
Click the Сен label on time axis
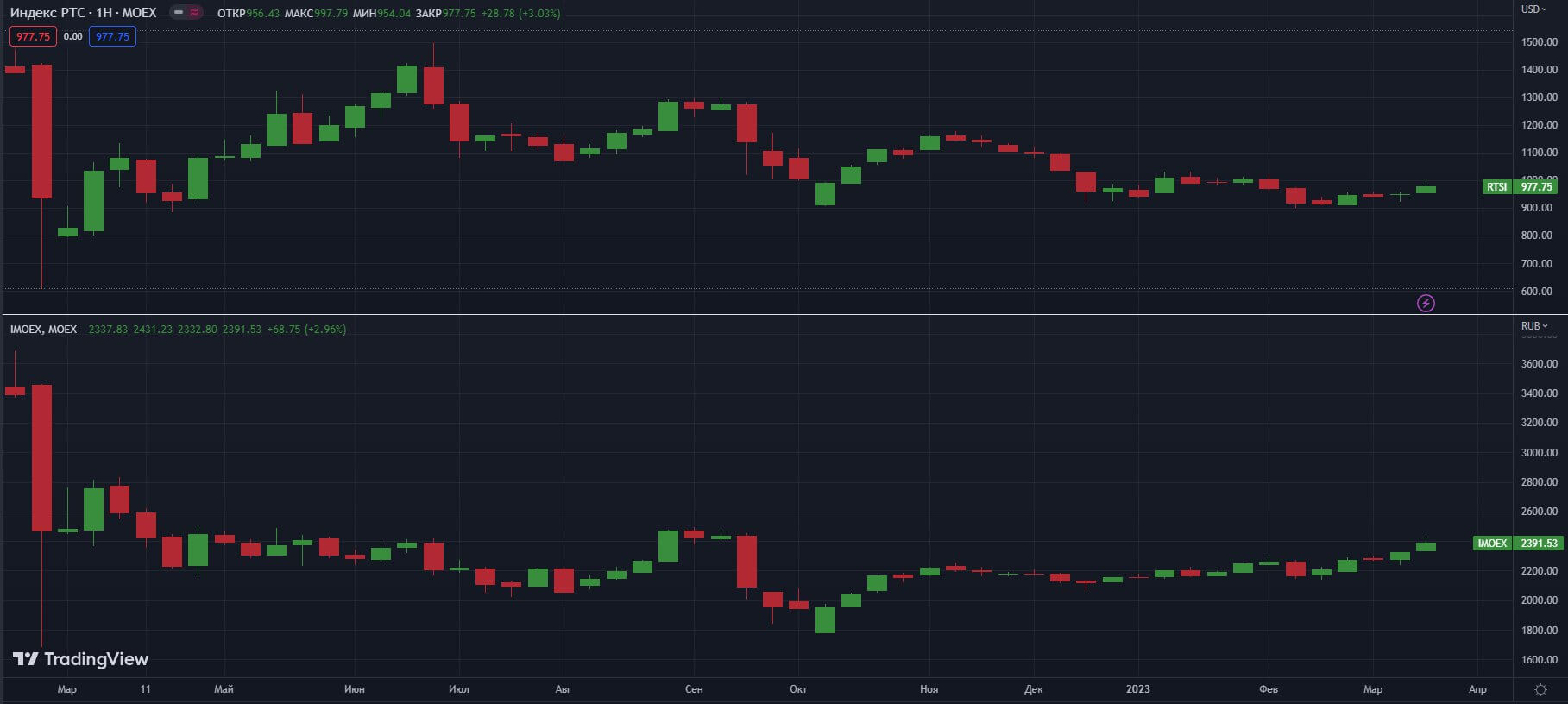pos(694,689)
